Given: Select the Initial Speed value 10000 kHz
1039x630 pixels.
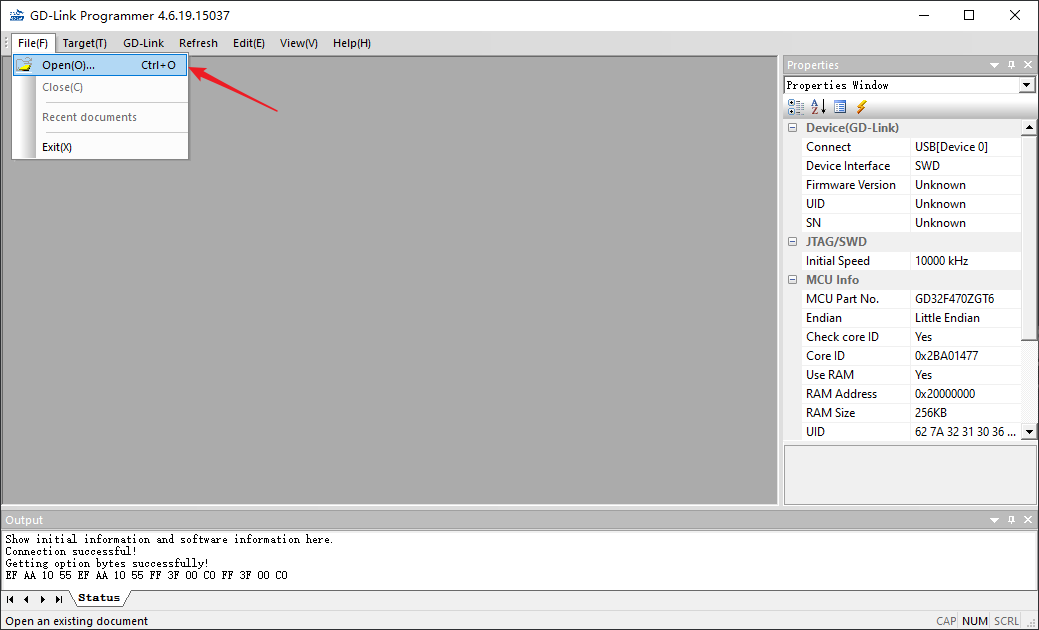Looking at the screenshot, I should 941,261.
